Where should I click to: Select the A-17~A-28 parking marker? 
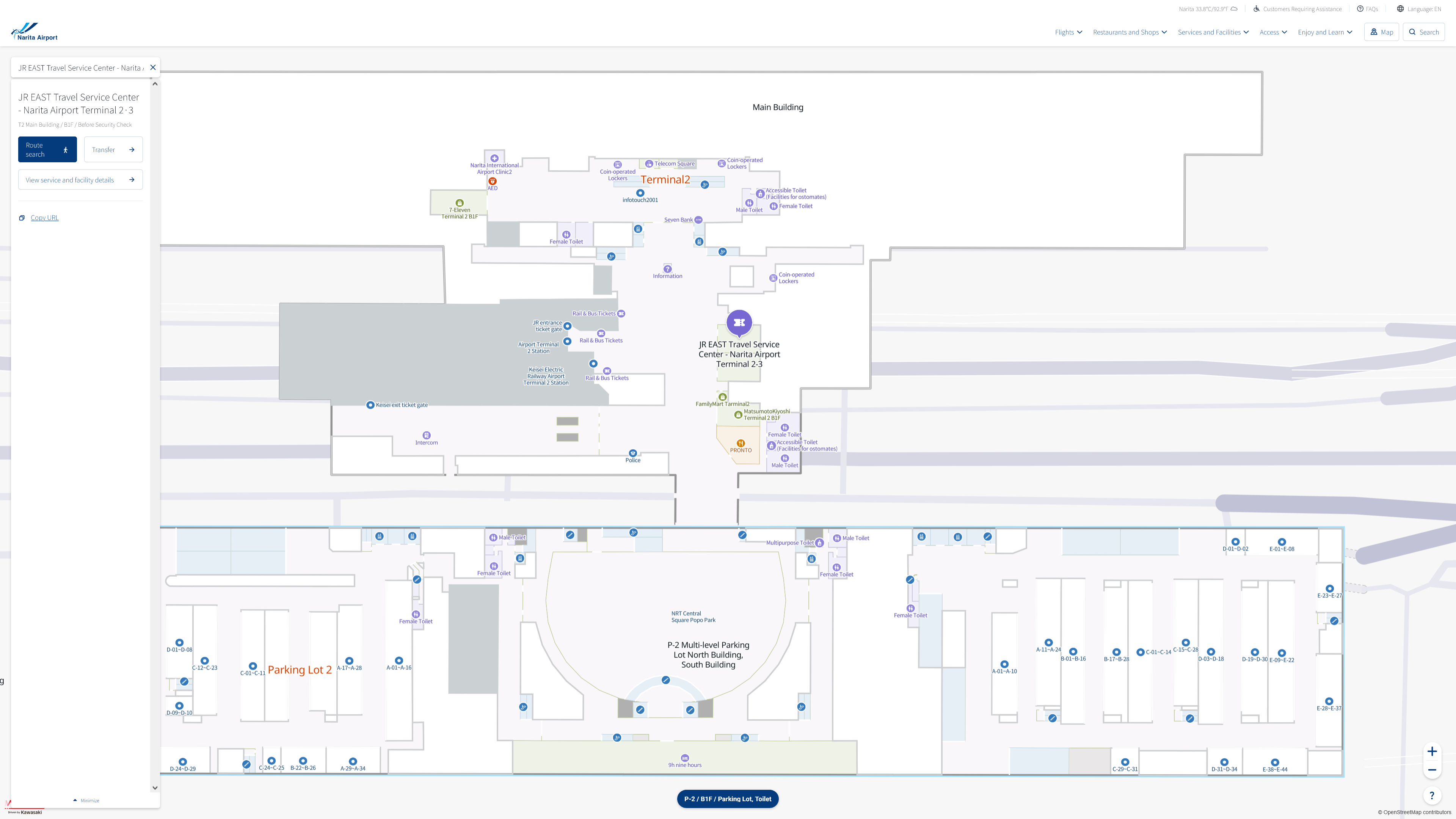click(x=349, y=661)
